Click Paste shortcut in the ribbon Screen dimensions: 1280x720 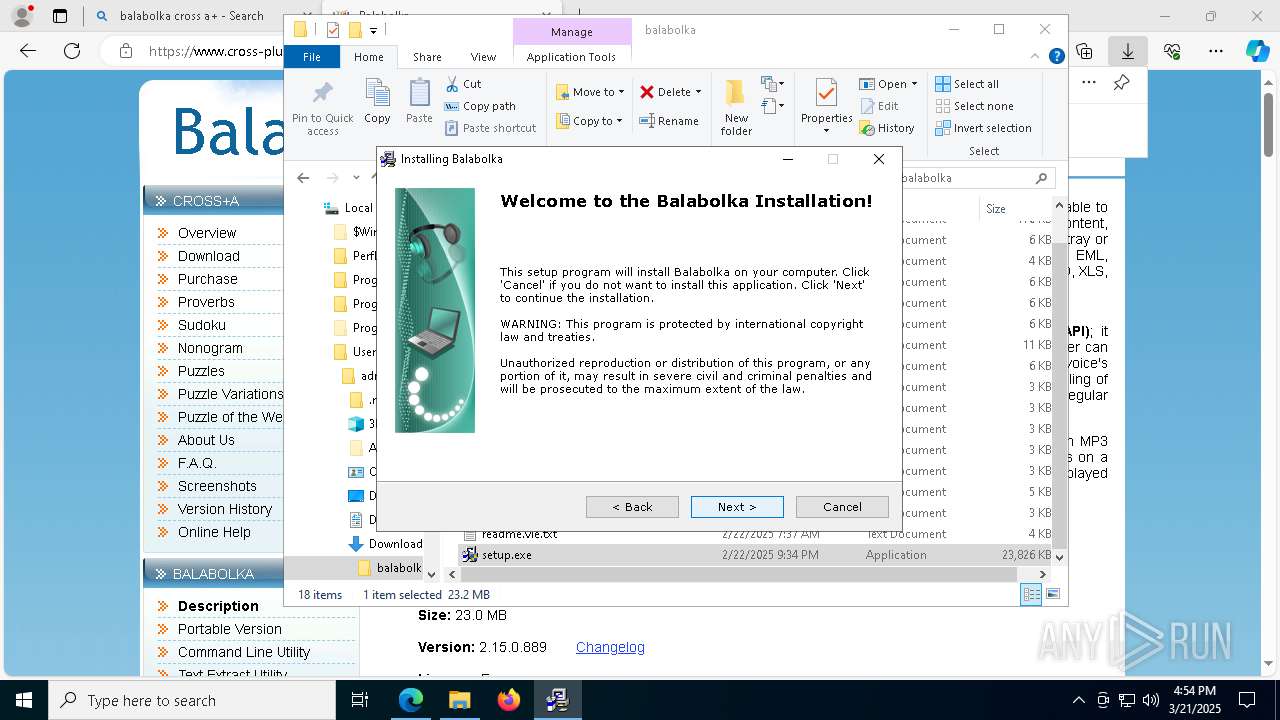pos(490,128)
